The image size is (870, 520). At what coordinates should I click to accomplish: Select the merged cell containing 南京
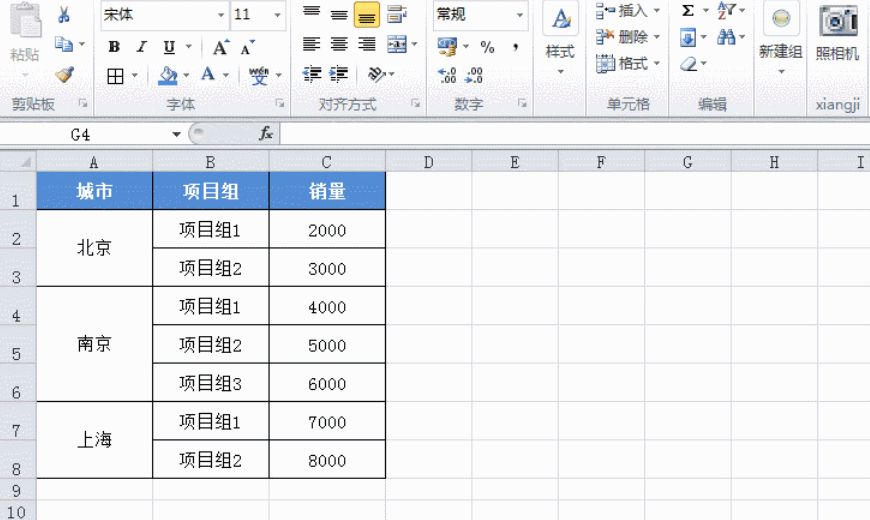coord(94,344)
